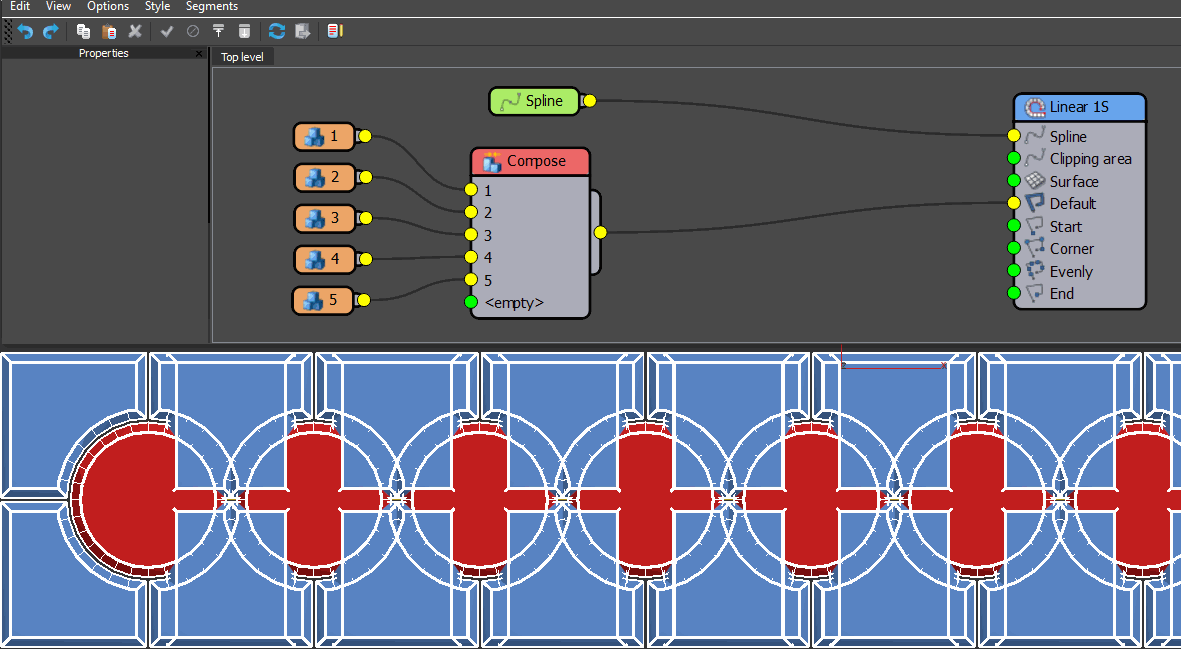Screen dimensions: 1181x649
Task: Click the delete X toolbar icon
Action: click(x=135, y=32)
